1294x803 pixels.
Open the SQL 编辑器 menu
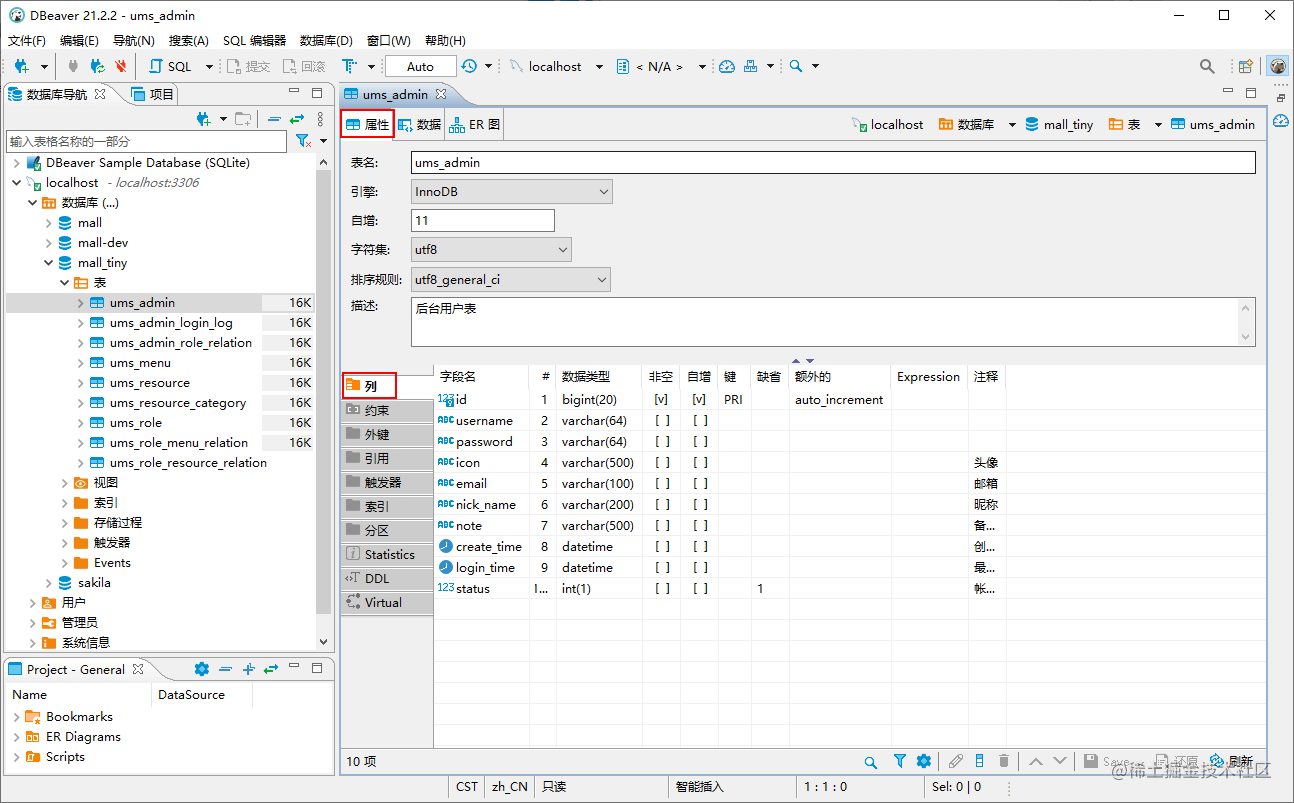point(254,41)
